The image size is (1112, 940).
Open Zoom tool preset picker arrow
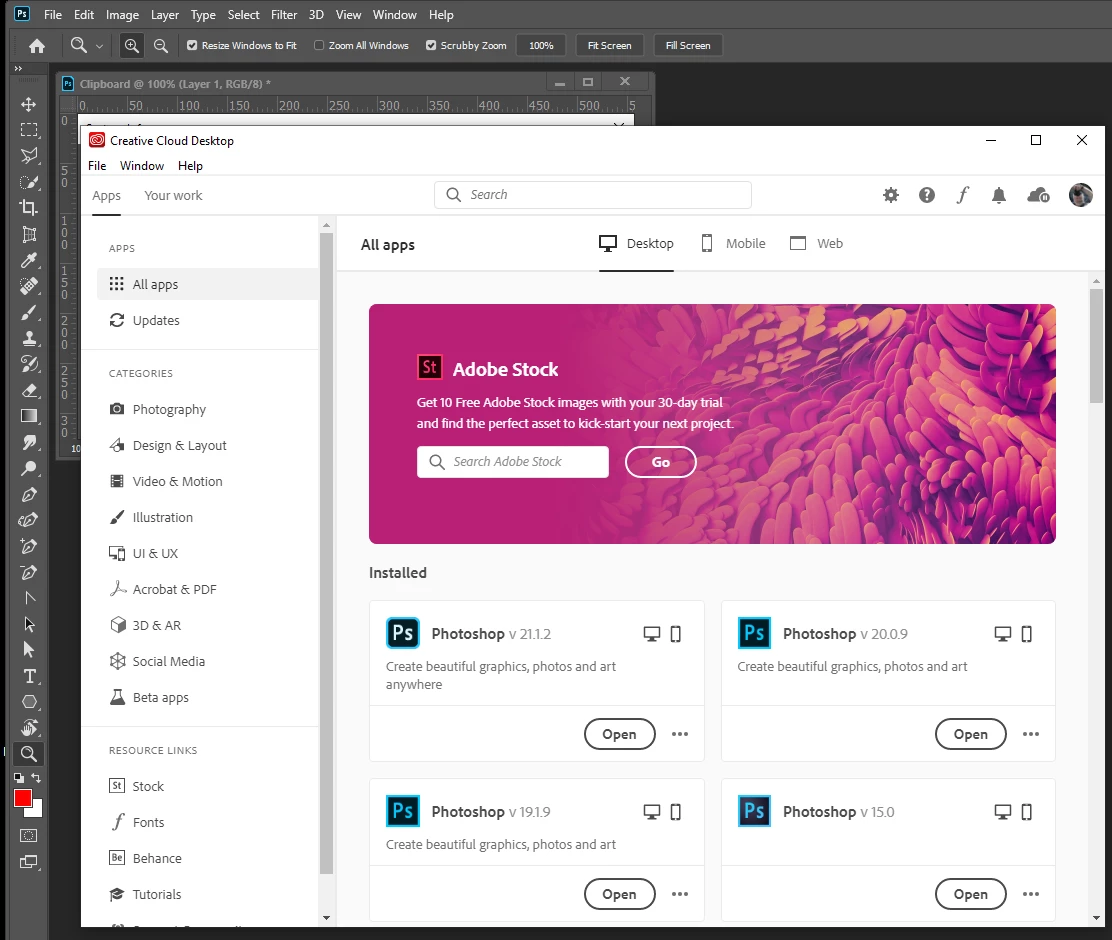[x=99, y=46]
